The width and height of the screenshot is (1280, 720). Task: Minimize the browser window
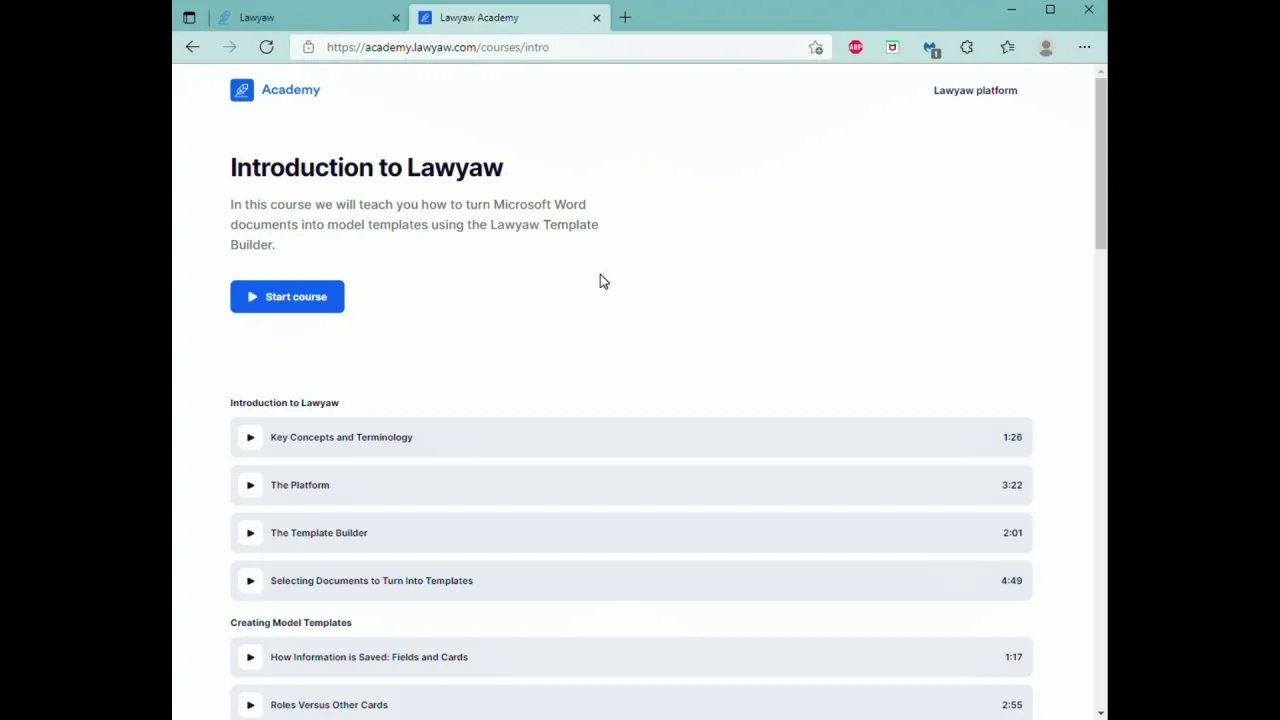click(x=1011, y=10)
